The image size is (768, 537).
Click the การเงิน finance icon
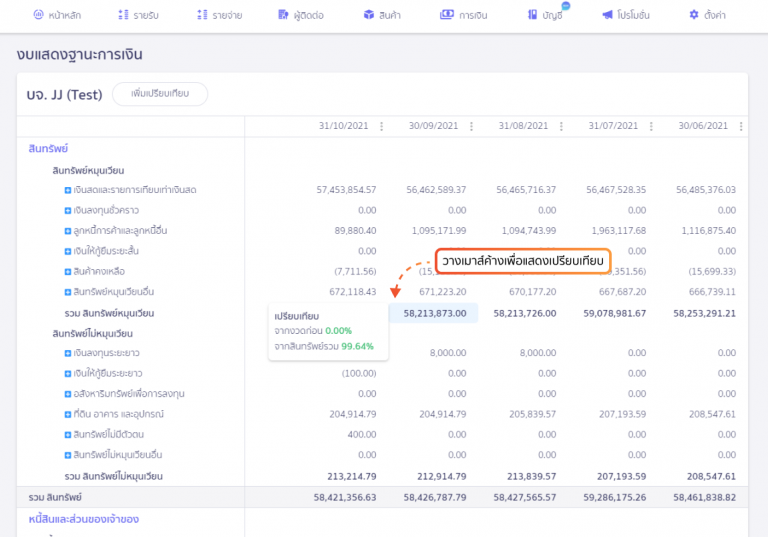[446, 15]
